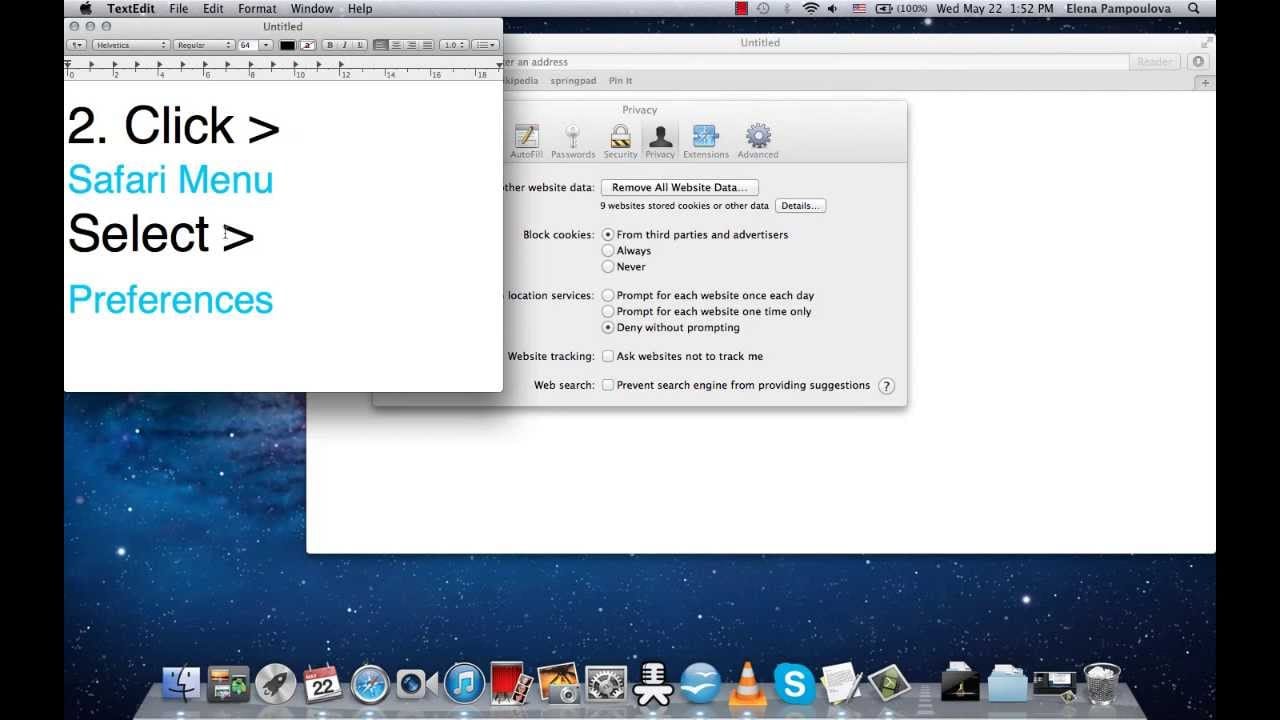The image size is (1280, 720).
Task: Open the volume menu bar icon
Action: 833,8
